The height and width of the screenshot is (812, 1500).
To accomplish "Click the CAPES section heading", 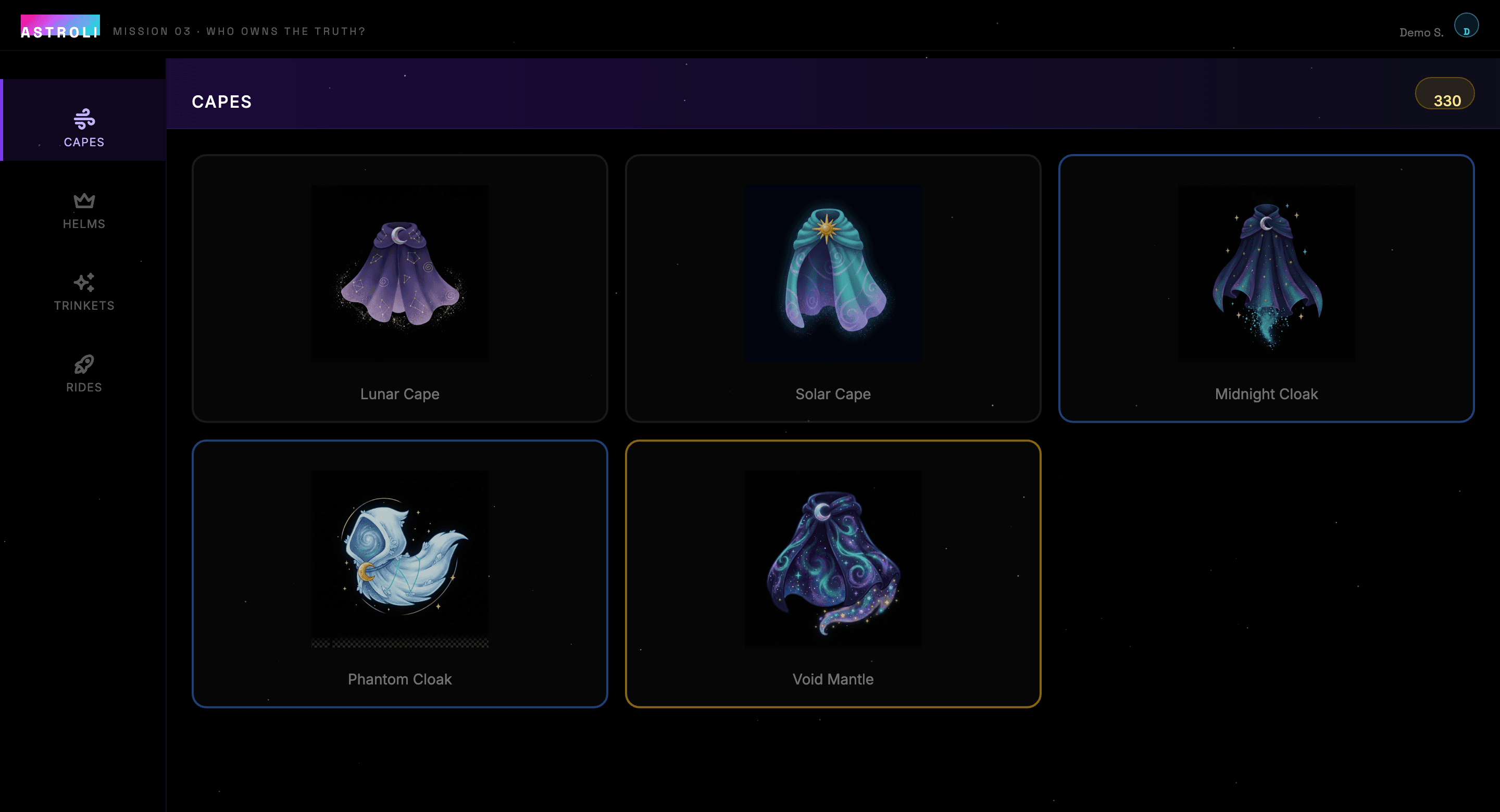I will click(222, 102).
